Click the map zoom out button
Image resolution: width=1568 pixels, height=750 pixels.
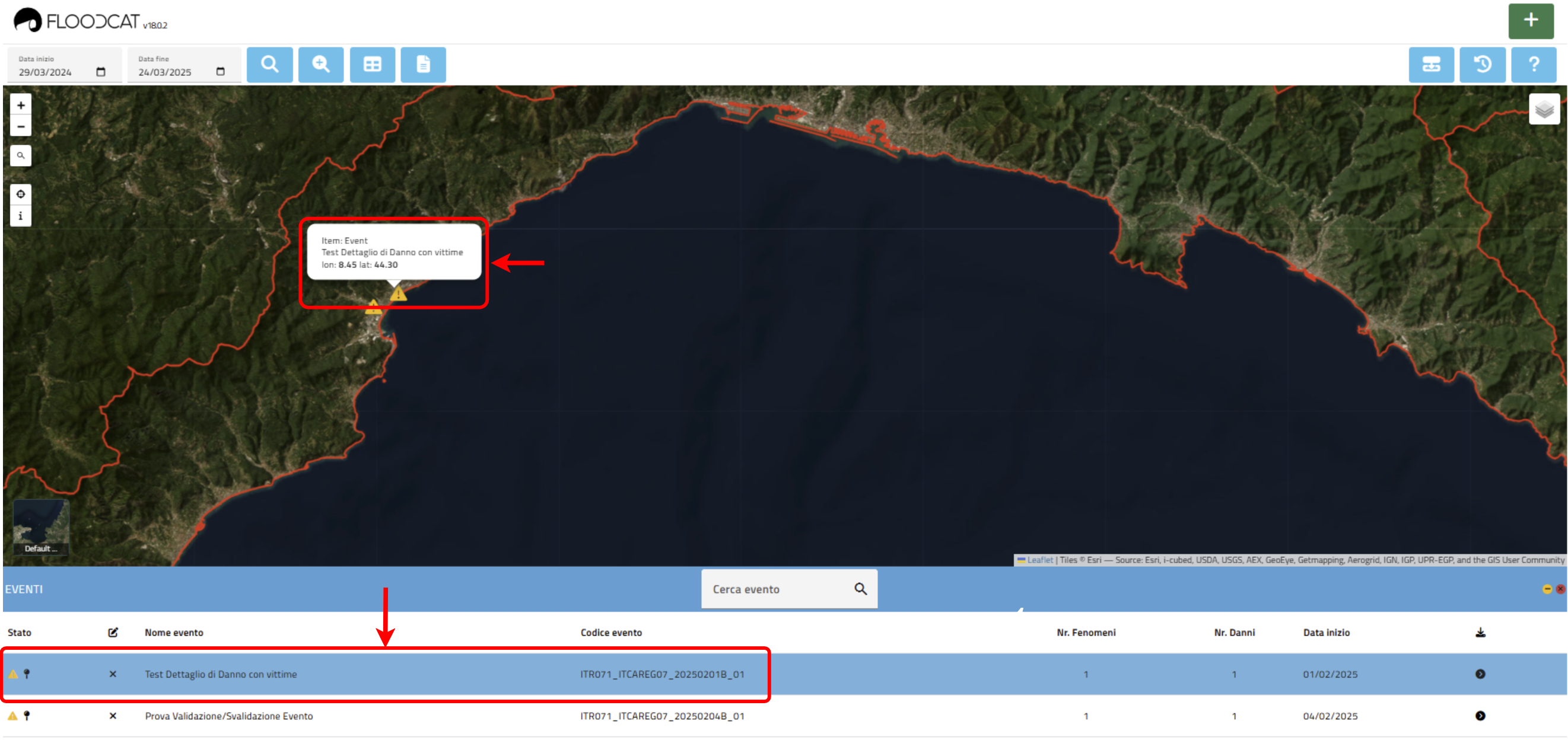point(21,126)
